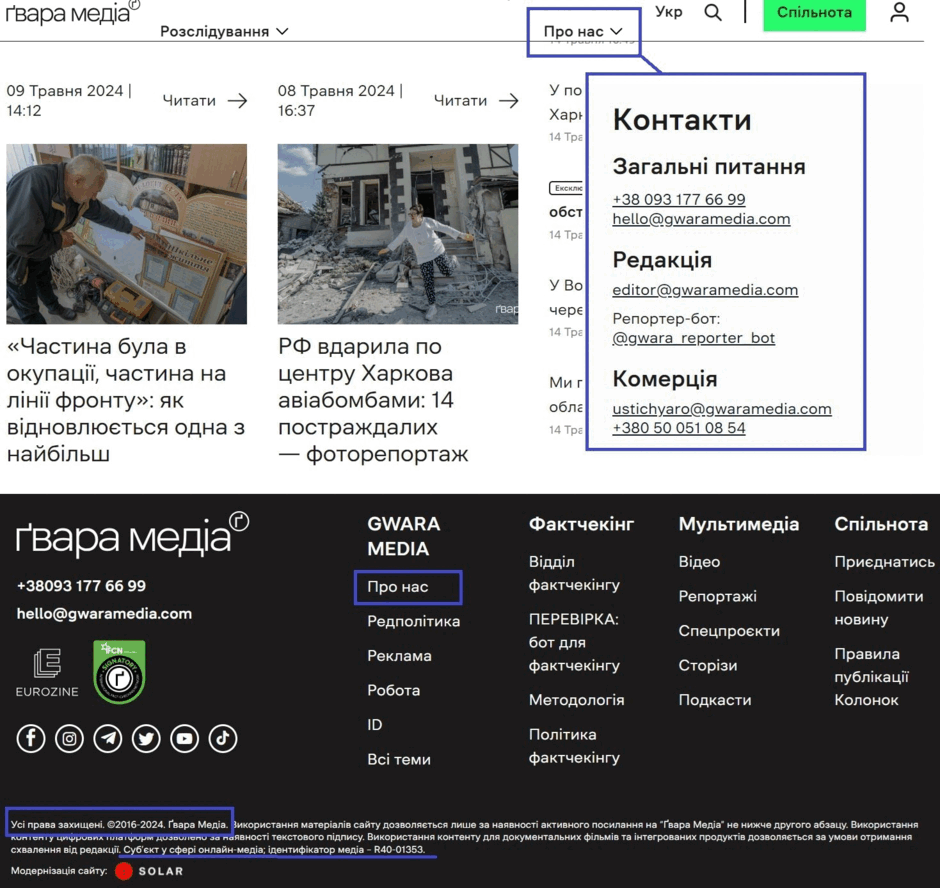Viewport: 940px width, 888px height.
Task: Call general number +38 093 177 66 99
Action: (679, 199)
